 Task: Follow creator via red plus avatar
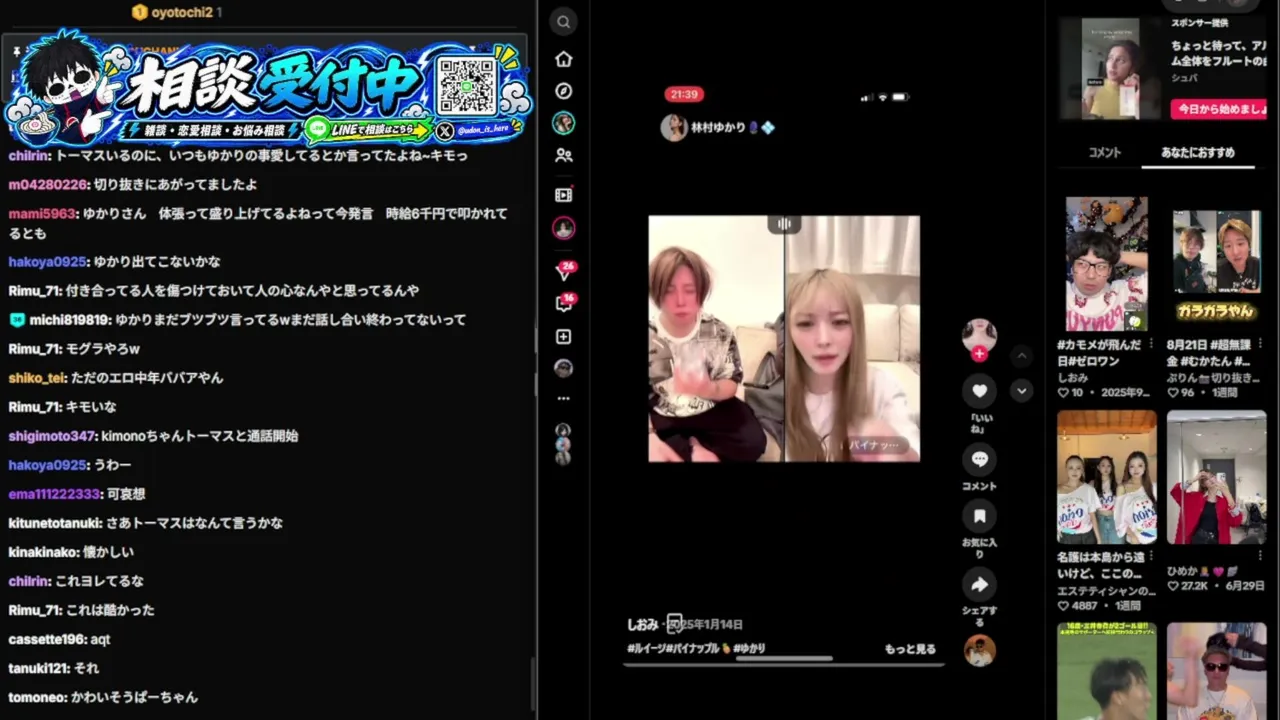pos(979,353)
